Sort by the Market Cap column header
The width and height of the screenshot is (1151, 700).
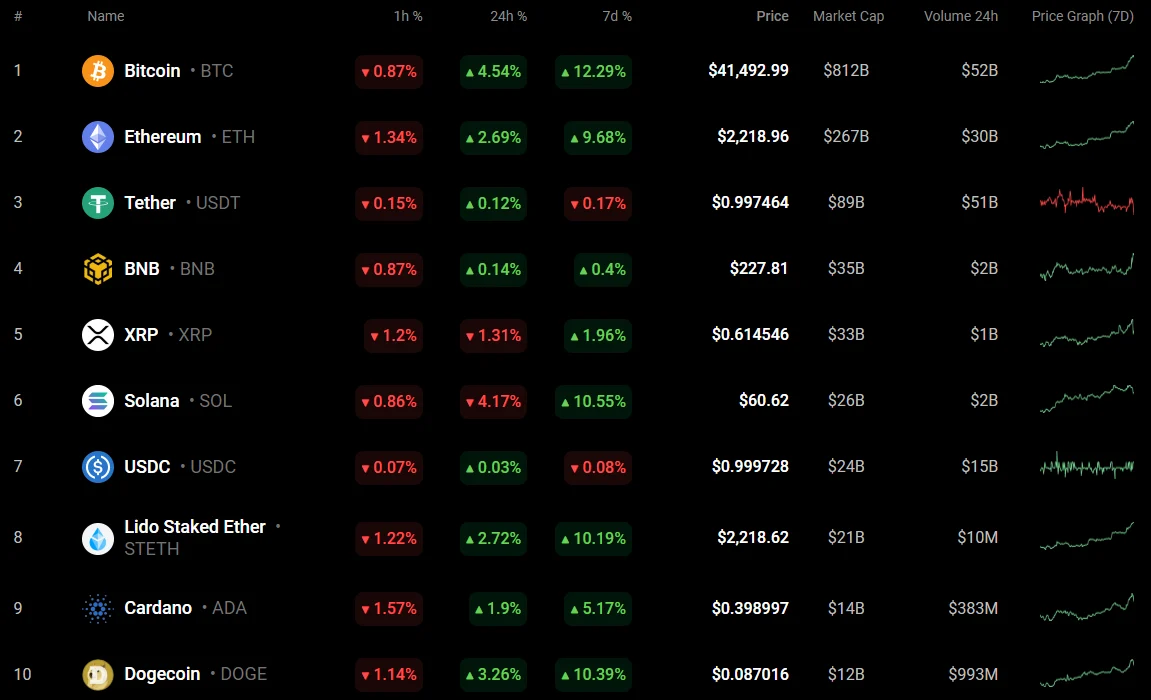pyautogui.click(x=848, y=16)
